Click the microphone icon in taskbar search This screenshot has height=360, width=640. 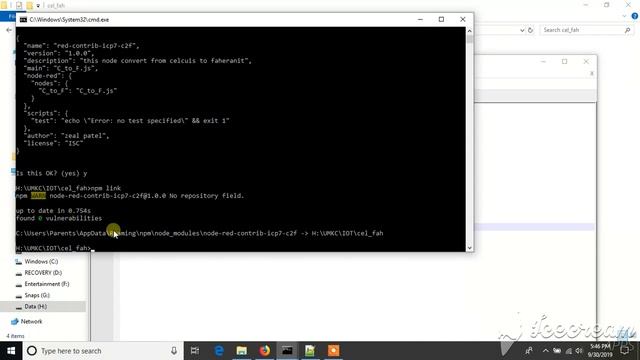174,351
